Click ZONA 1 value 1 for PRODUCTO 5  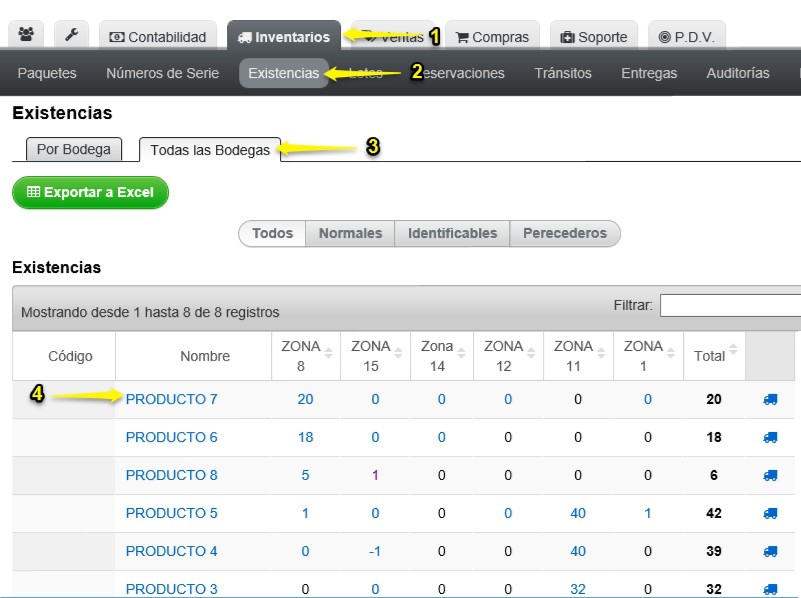pos(648,513)
